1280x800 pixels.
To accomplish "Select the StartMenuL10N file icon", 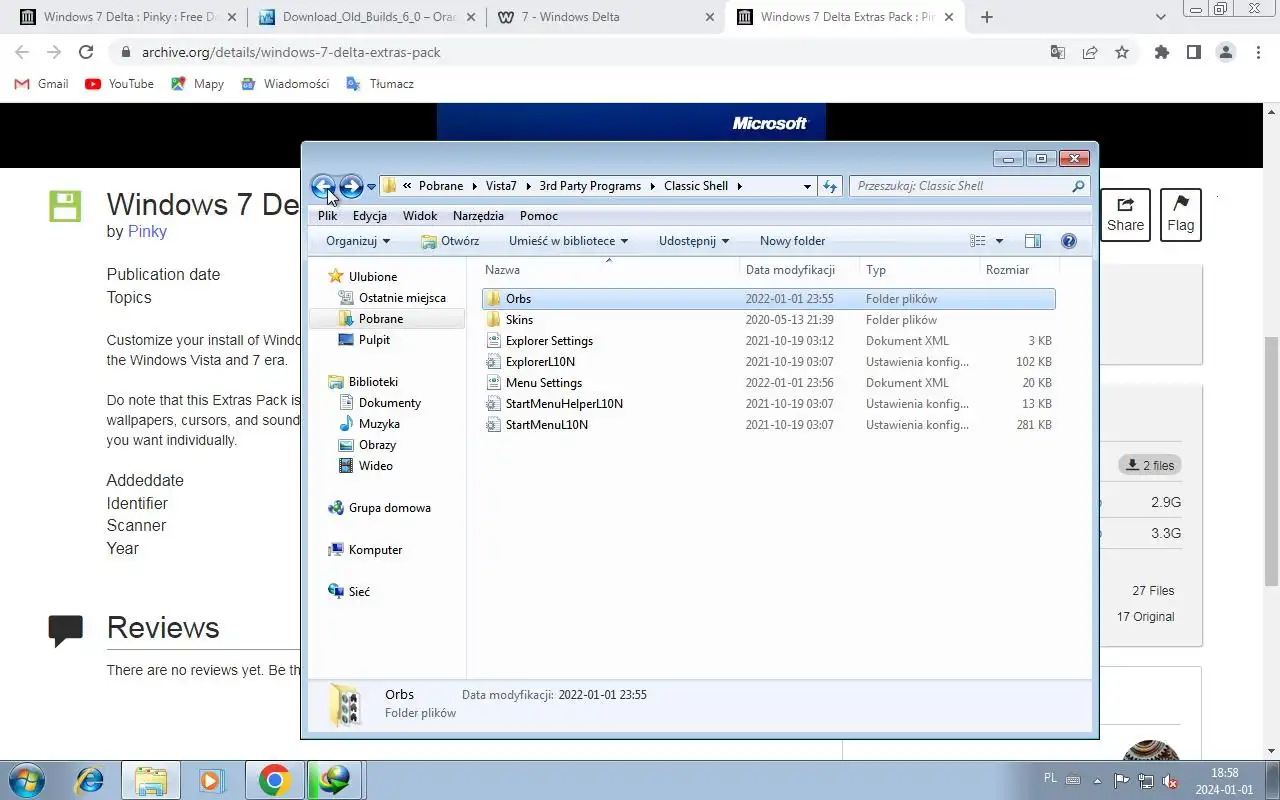I will 493,425.
